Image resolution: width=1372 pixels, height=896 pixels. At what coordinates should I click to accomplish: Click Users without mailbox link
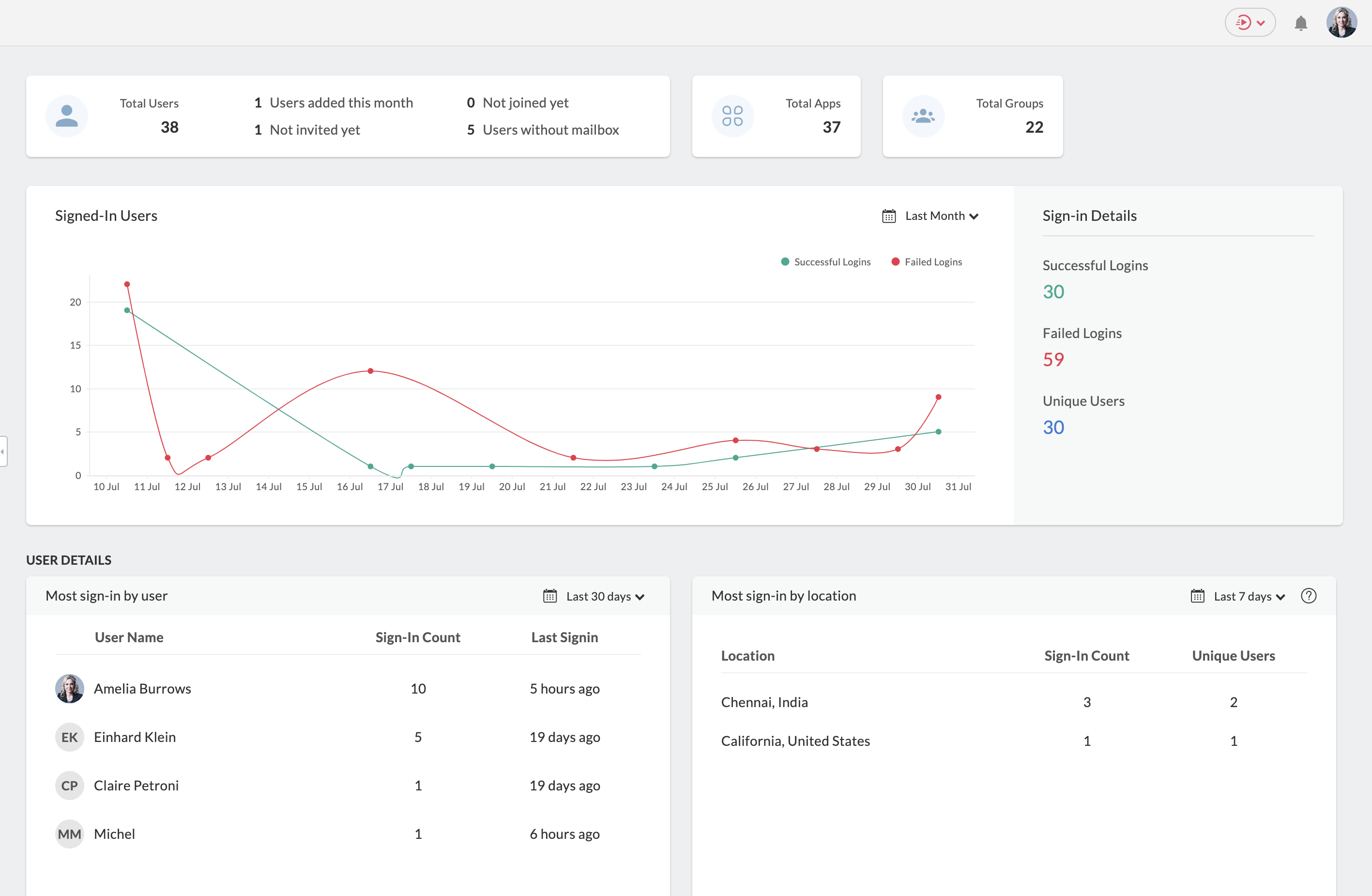coord(550,130)
